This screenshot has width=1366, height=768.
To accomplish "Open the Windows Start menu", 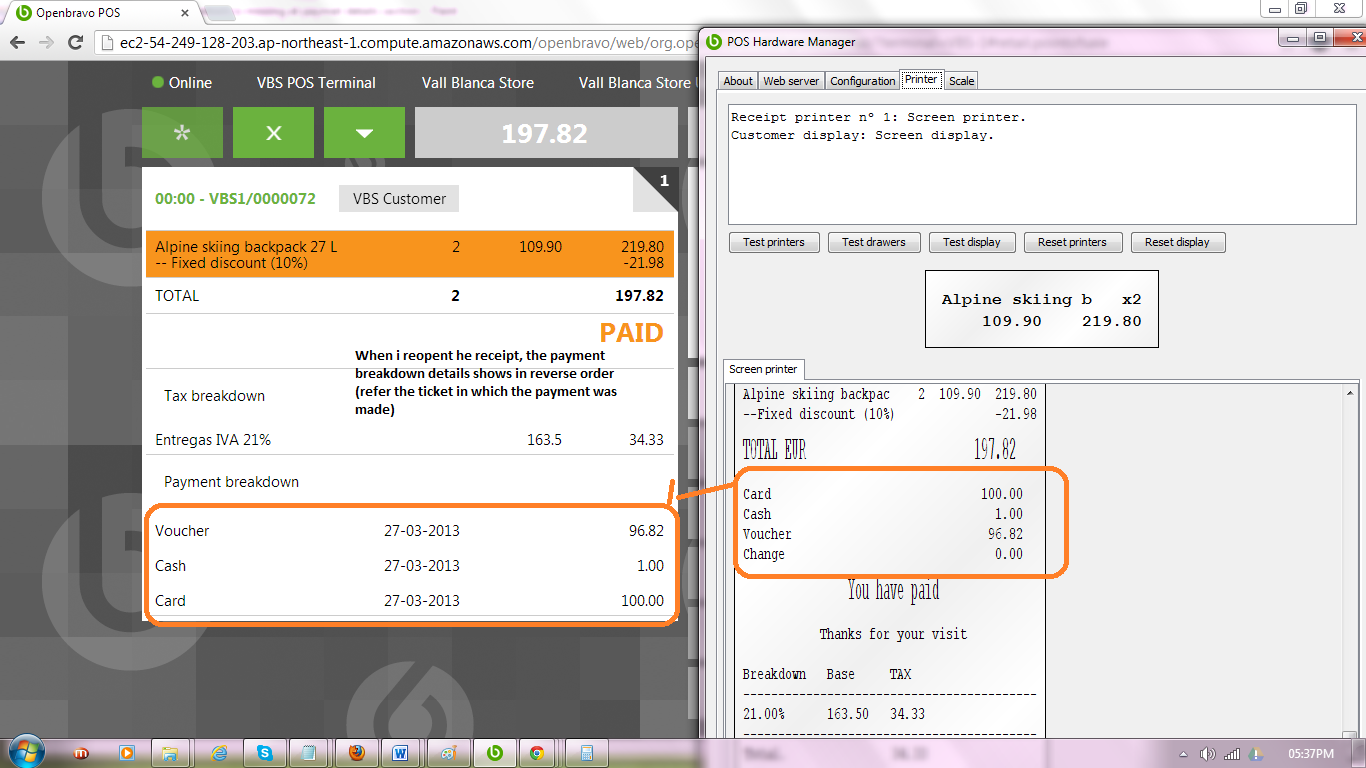I will (x=25, y=751).
